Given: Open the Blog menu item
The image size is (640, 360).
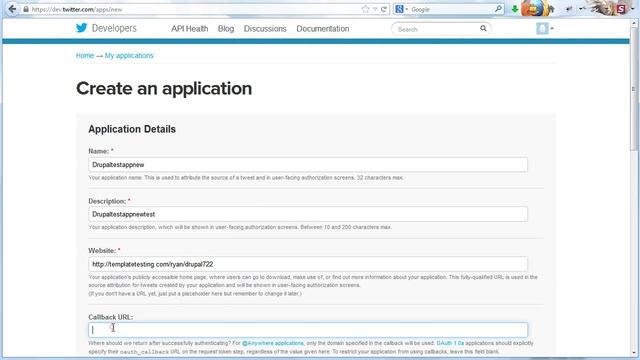Looking at the screenshot, I should [x=226, y=29].
